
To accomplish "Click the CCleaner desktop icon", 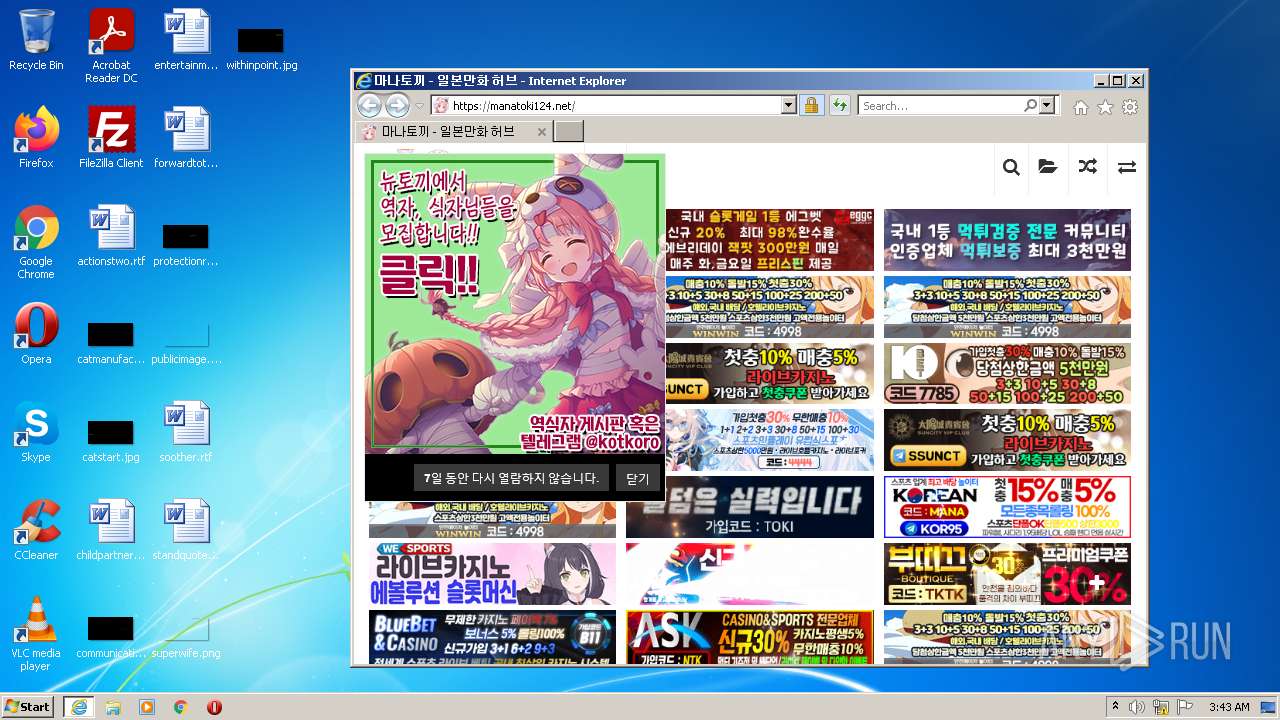I will coord(36,529).
